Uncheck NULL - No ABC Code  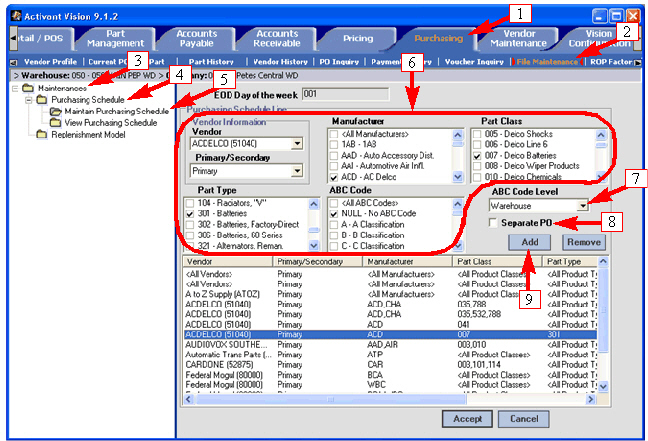pos(334,214)
